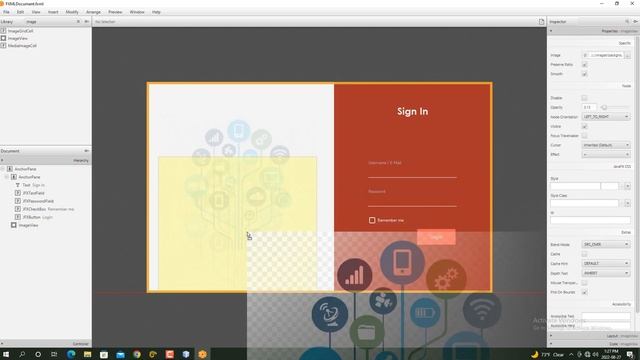640x360 pixels.
Task: Open the Arrange menu
Action: [93, 12]
